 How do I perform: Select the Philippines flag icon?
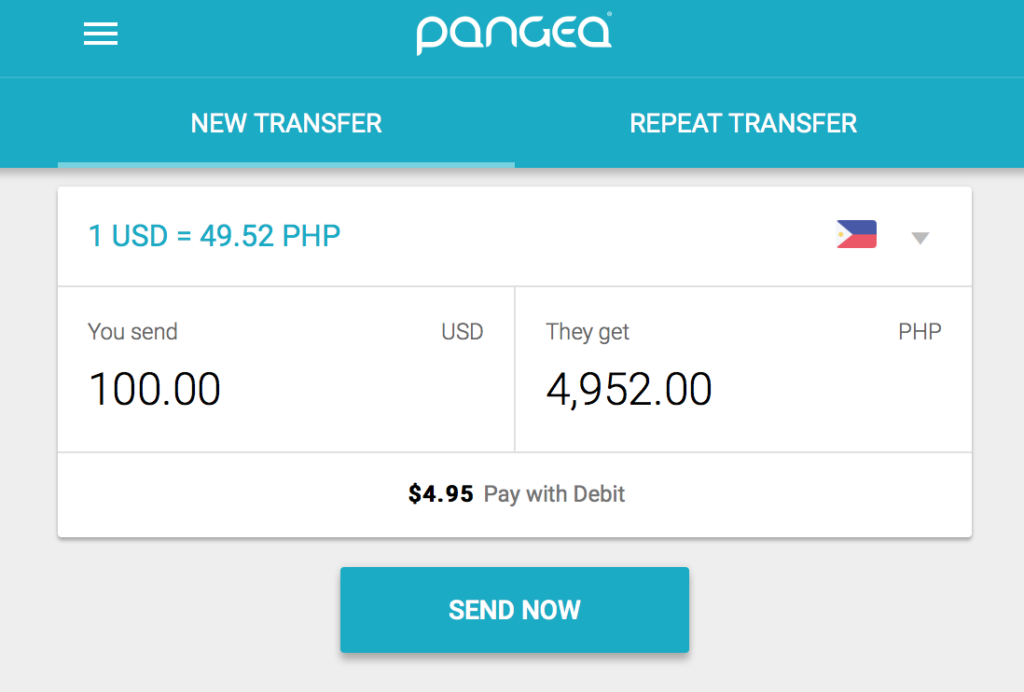click(856, 234)
